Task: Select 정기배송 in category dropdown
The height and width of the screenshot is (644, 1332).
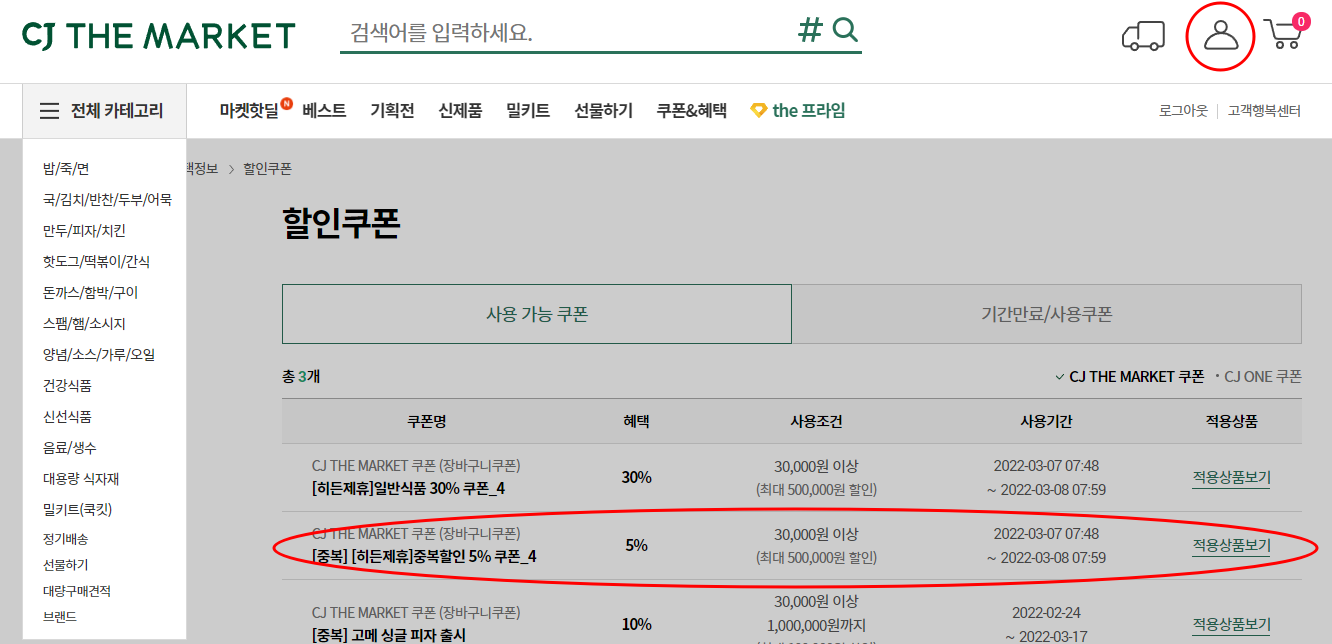Action: [65, 539]
